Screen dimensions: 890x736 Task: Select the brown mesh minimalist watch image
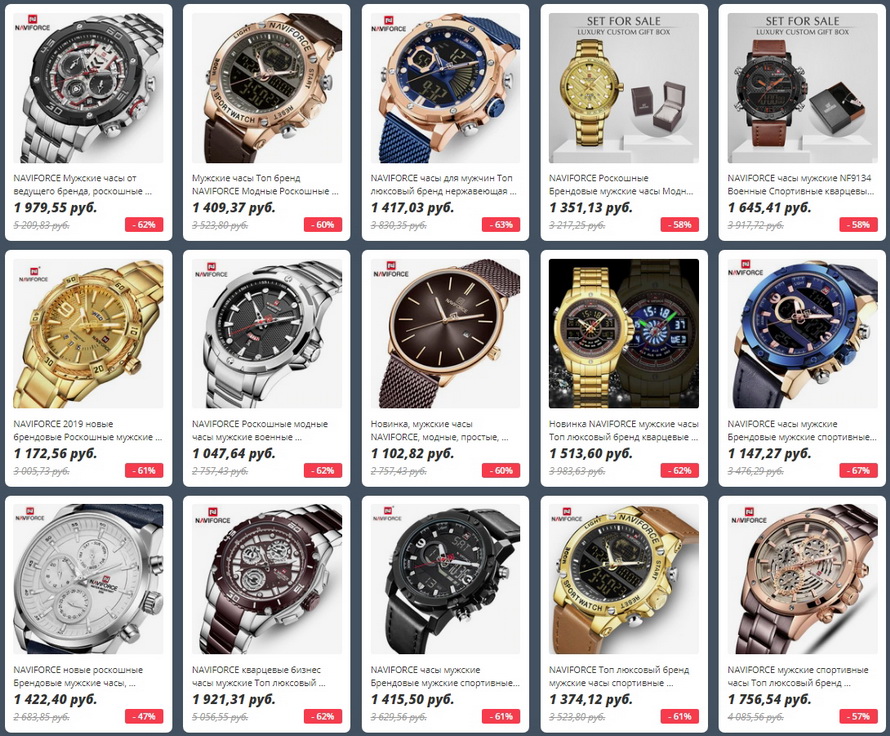pyautogui.click(x=446, y=334)
